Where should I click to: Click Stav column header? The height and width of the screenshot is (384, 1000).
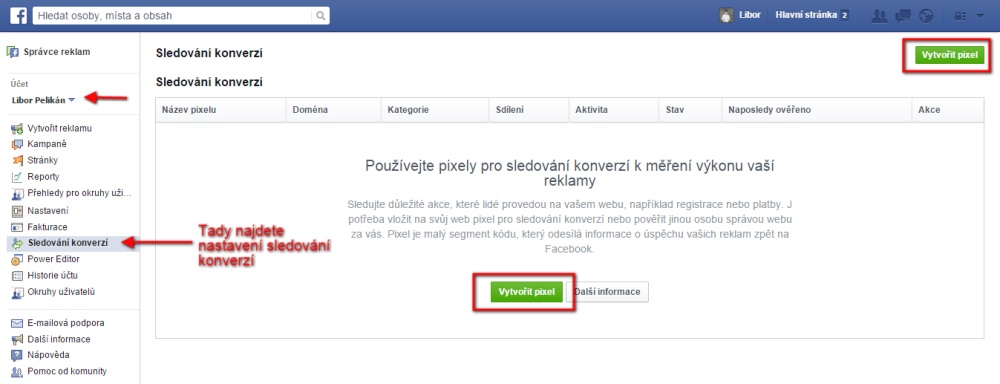click(x=690, y=110)
